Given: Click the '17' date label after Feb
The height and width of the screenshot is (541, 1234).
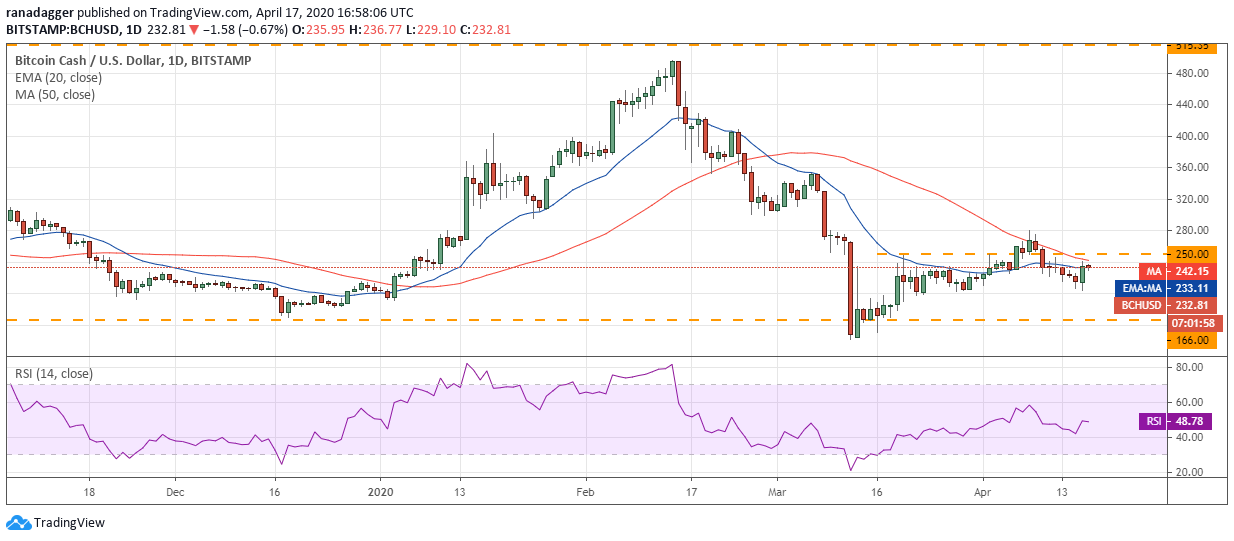Looking at the screenshot, I should pos(692,492).
